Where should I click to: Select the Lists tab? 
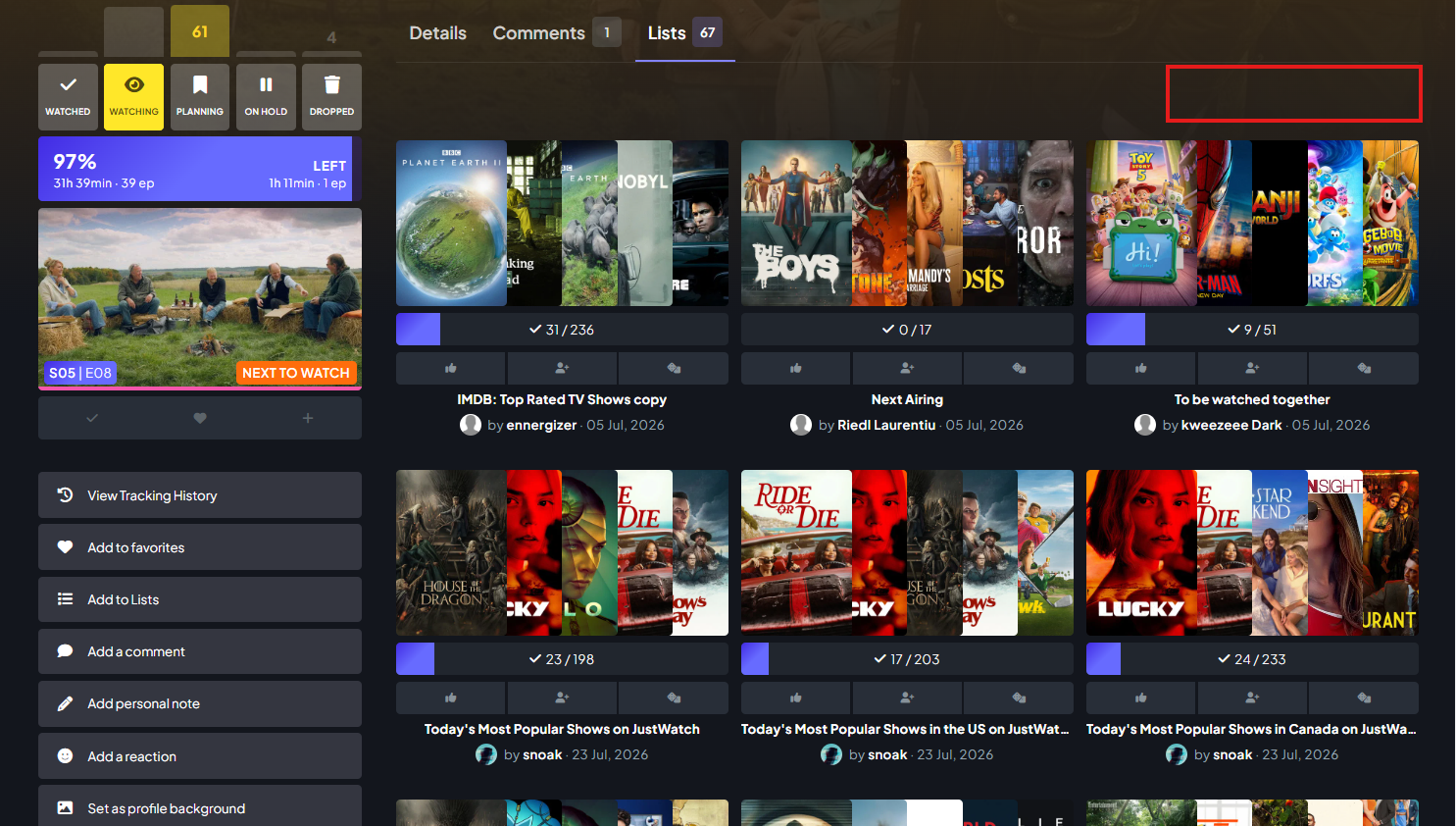click(x=685, y=33)
